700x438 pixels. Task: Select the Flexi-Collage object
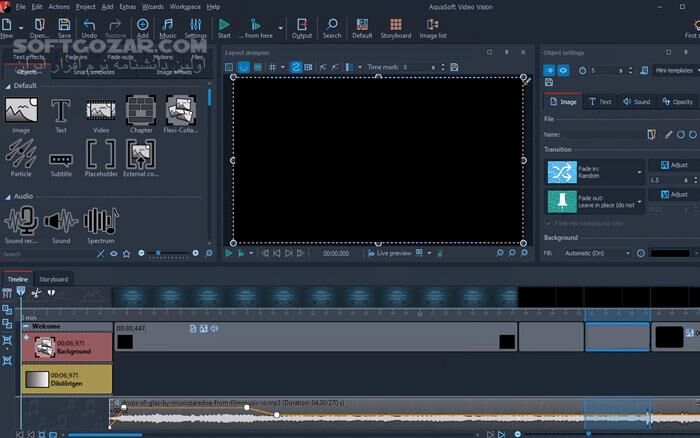pyautogui.click(x=180, y=114)
